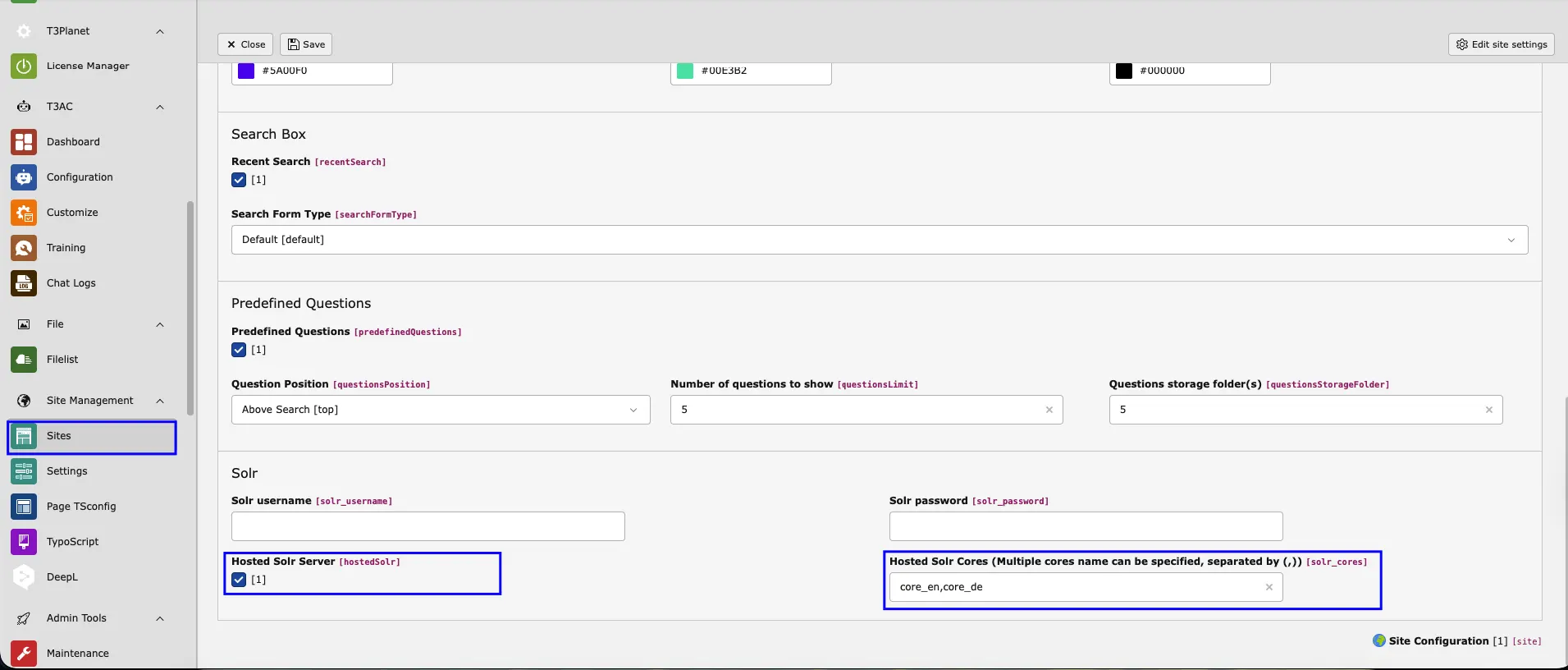Toggle the Predefined Questions checkbox

tap(239, 350)
